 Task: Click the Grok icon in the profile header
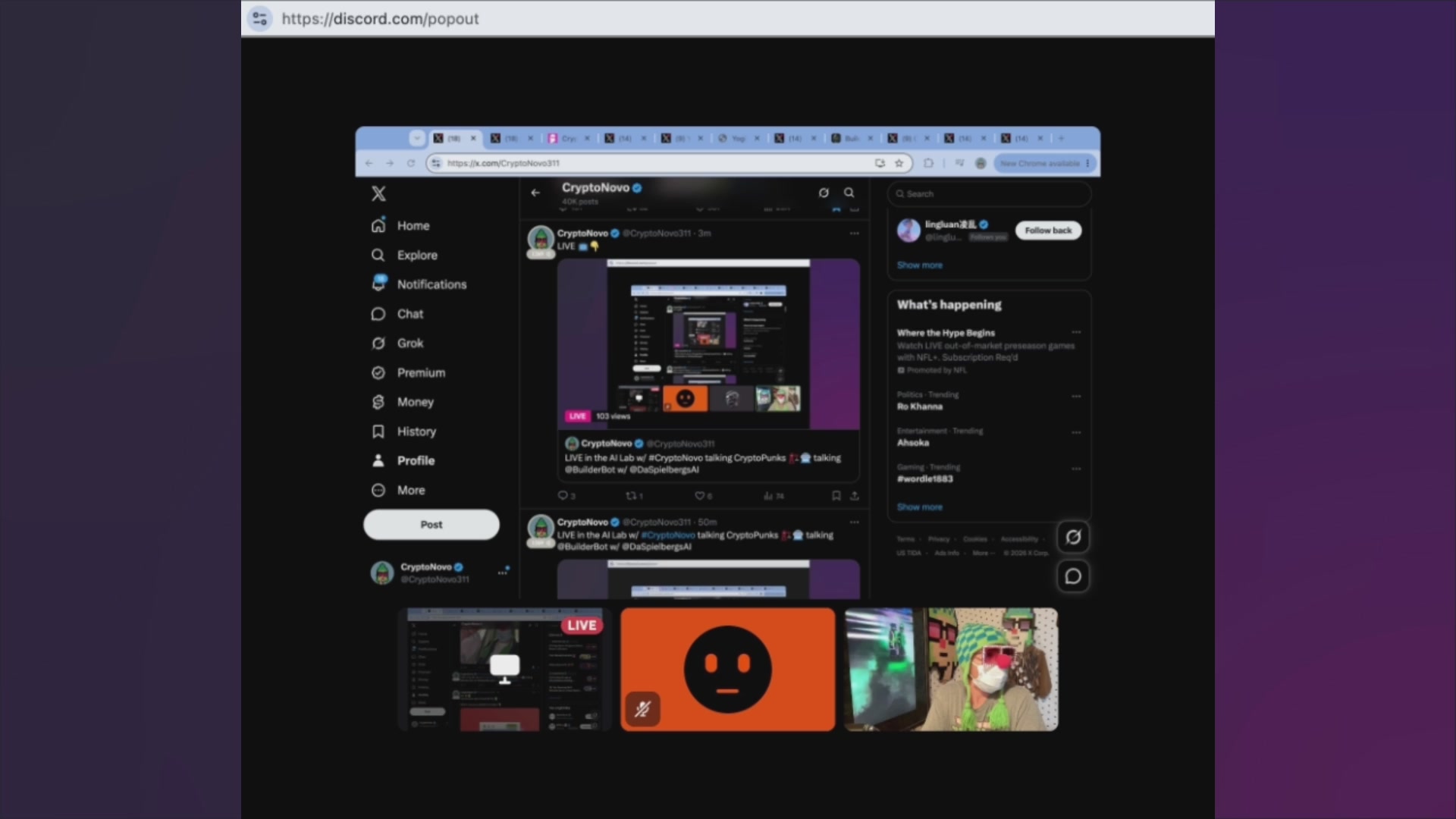click(x=824, y=193)
